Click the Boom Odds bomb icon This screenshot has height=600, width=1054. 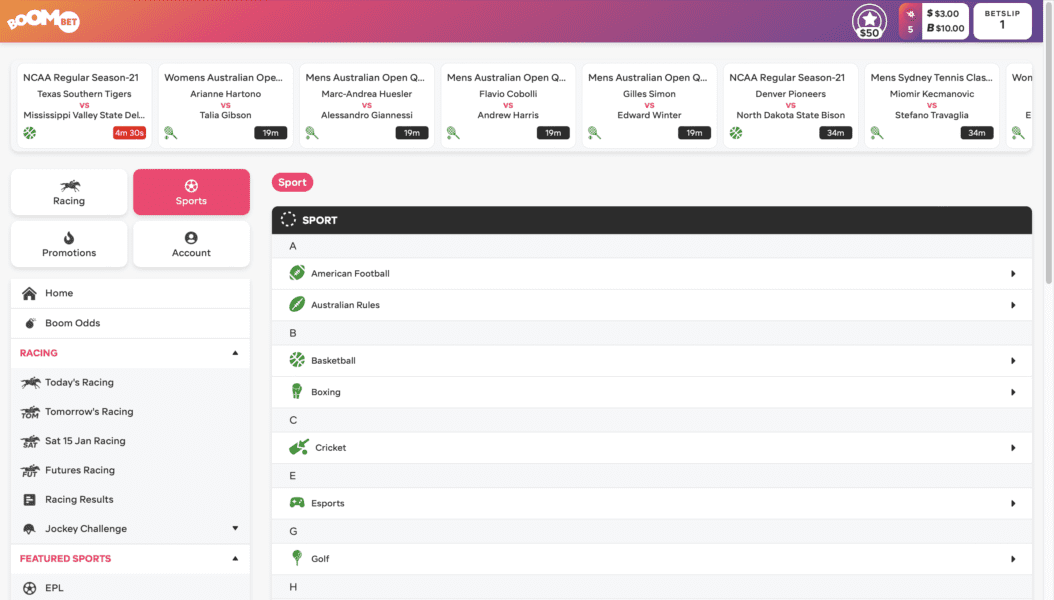click(29, 322)
